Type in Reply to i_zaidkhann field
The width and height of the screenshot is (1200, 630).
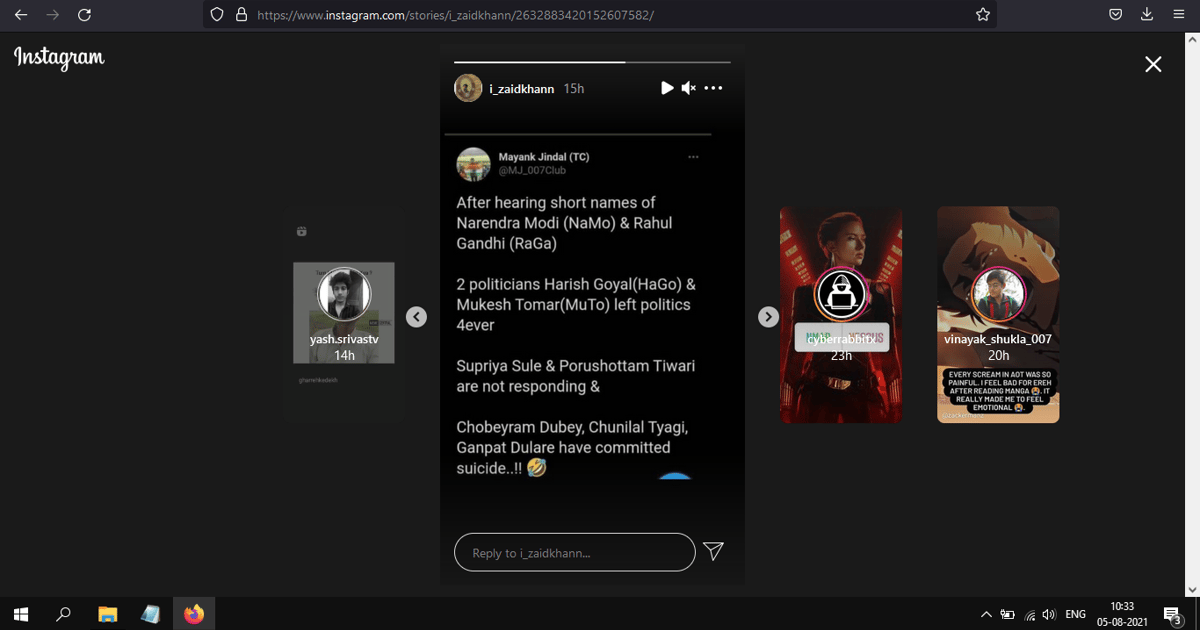click(574, 552)
